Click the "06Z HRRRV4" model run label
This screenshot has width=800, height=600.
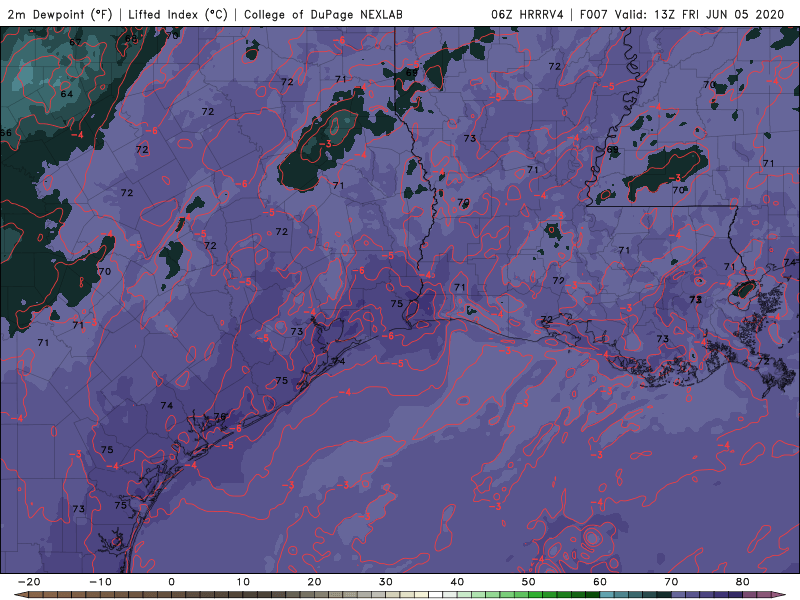pos(527,14)
